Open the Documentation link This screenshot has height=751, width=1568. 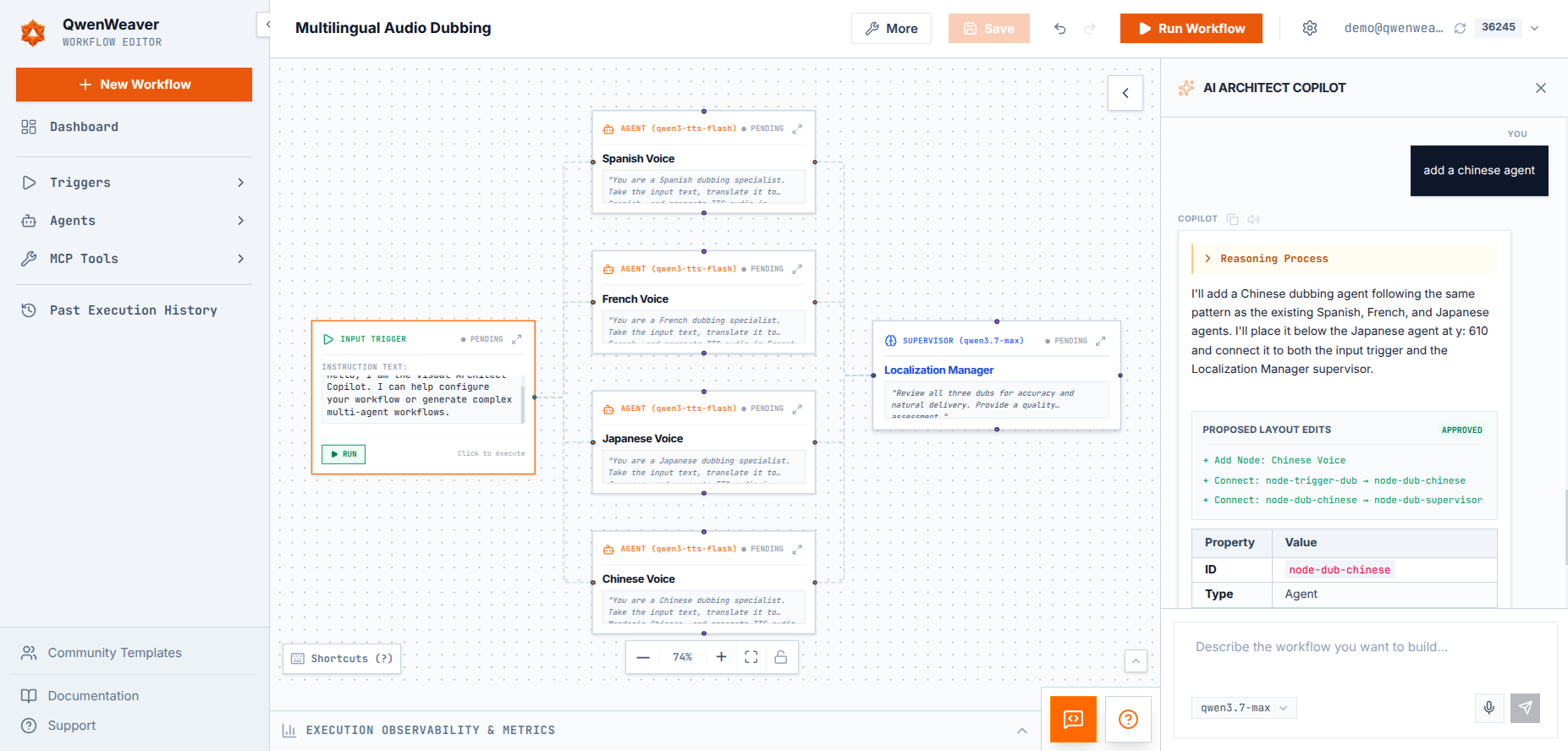click(x=93, y=696)
